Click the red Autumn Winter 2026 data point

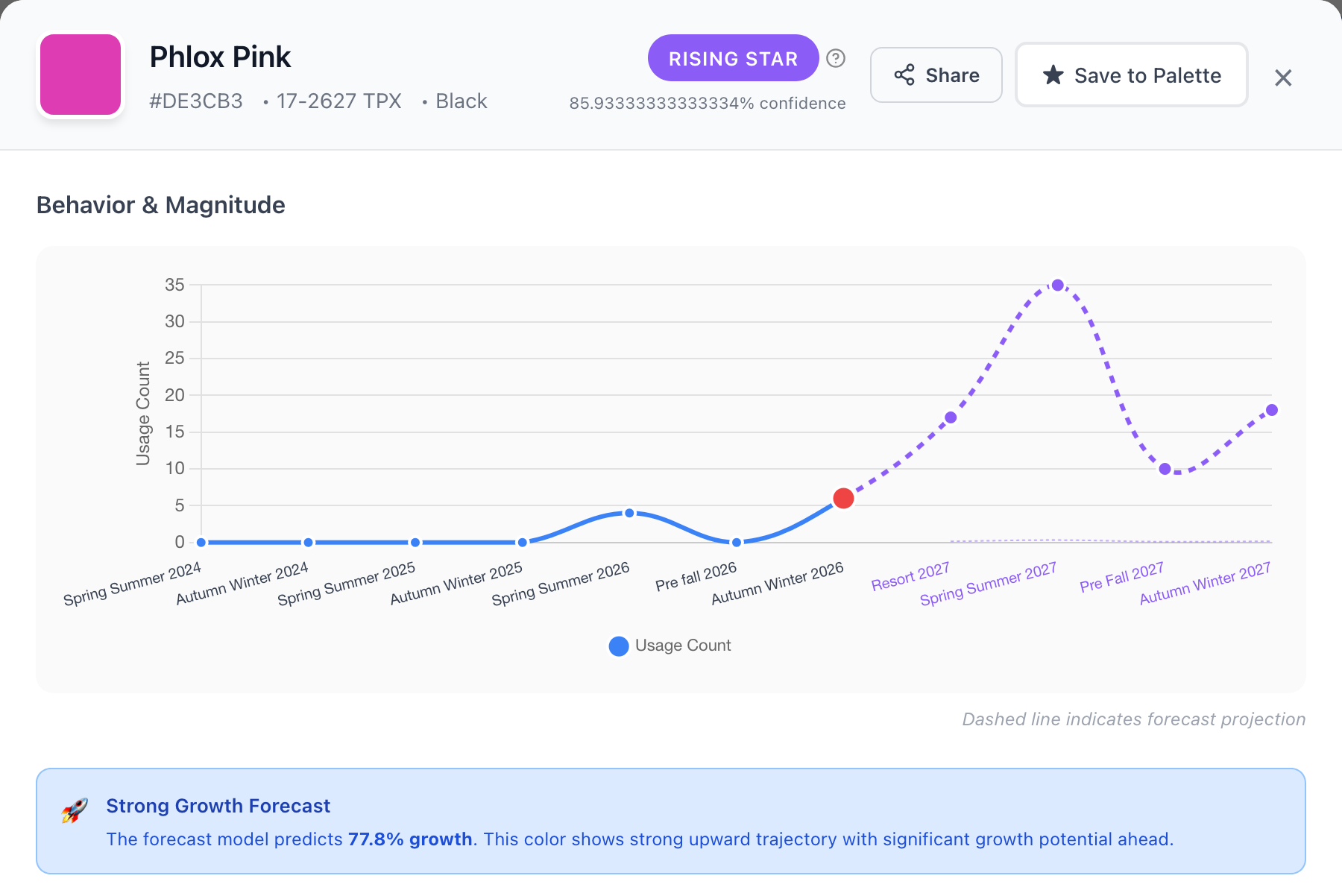tap(843, 498)
